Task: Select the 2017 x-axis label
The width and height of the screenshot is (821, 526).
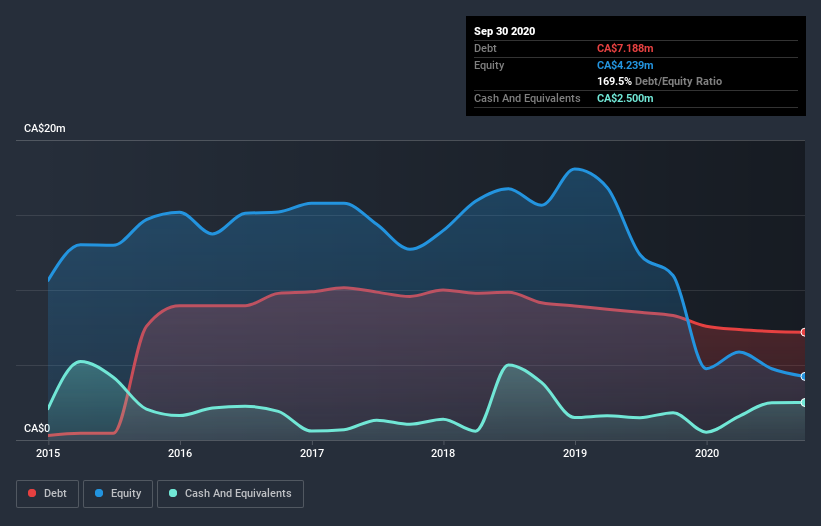Action: point(312,453)
